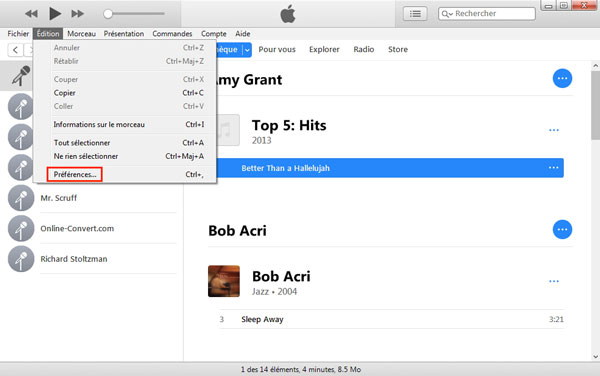
Task: Open Amy Grant blue more-options button
Action: click(x=562, y=78)
